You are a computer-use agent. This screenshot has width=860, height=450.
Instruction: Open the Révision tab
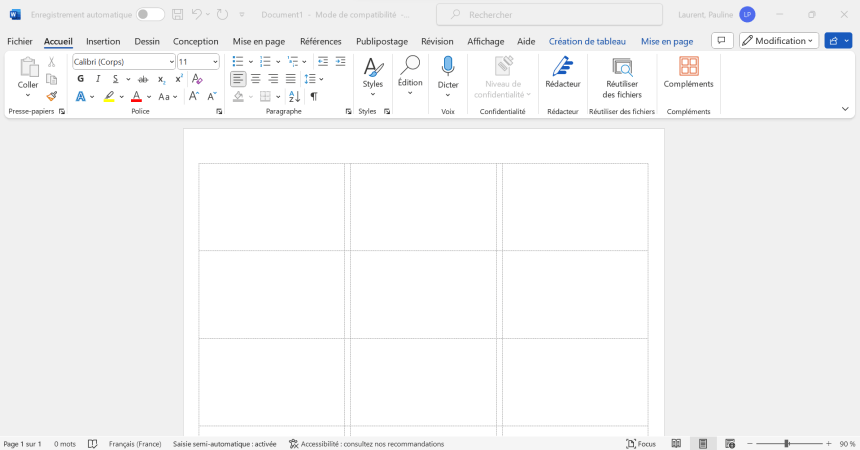tap(437, 41)
